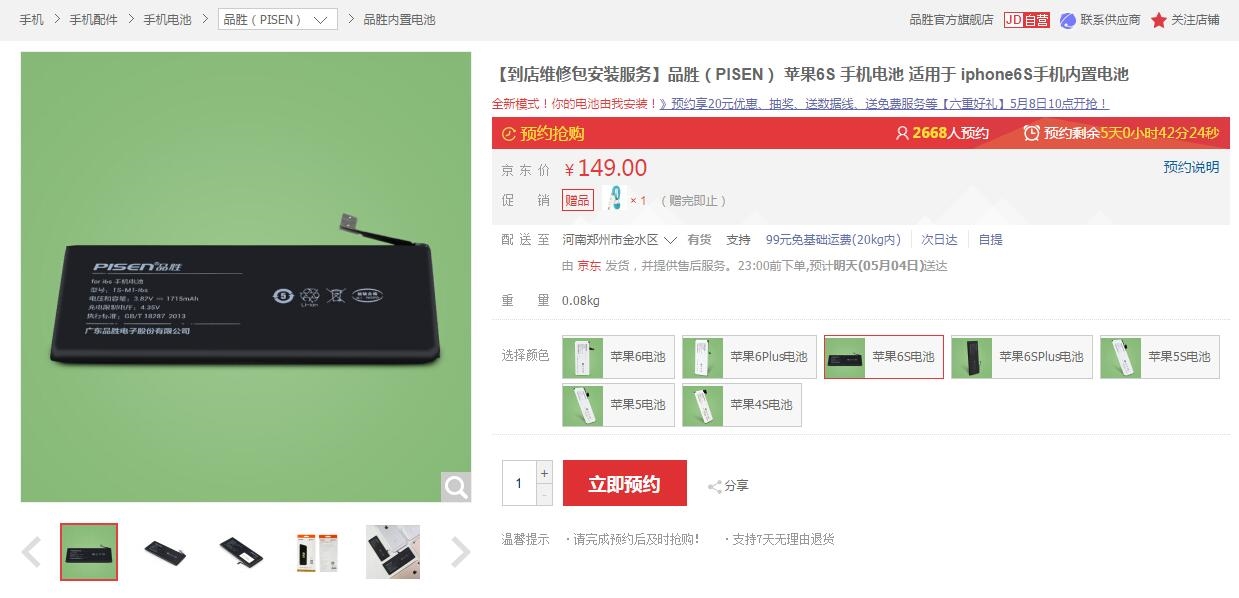Show previous thumbnails with left arrow
1239x598 pixels.
pyautogui.click(x=32, y=552)
